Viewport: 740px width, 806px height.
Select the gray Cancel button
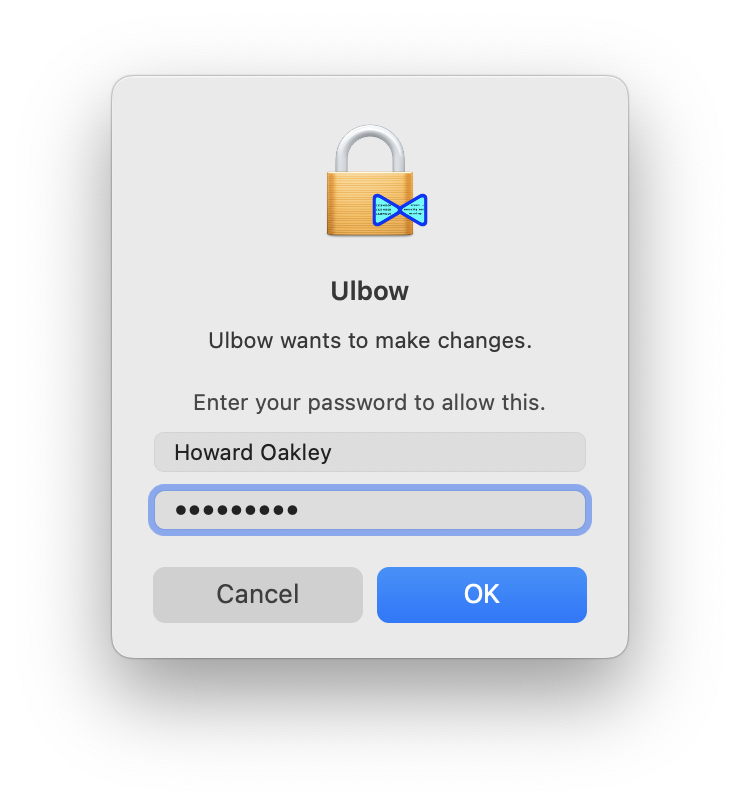pos(258,595)
